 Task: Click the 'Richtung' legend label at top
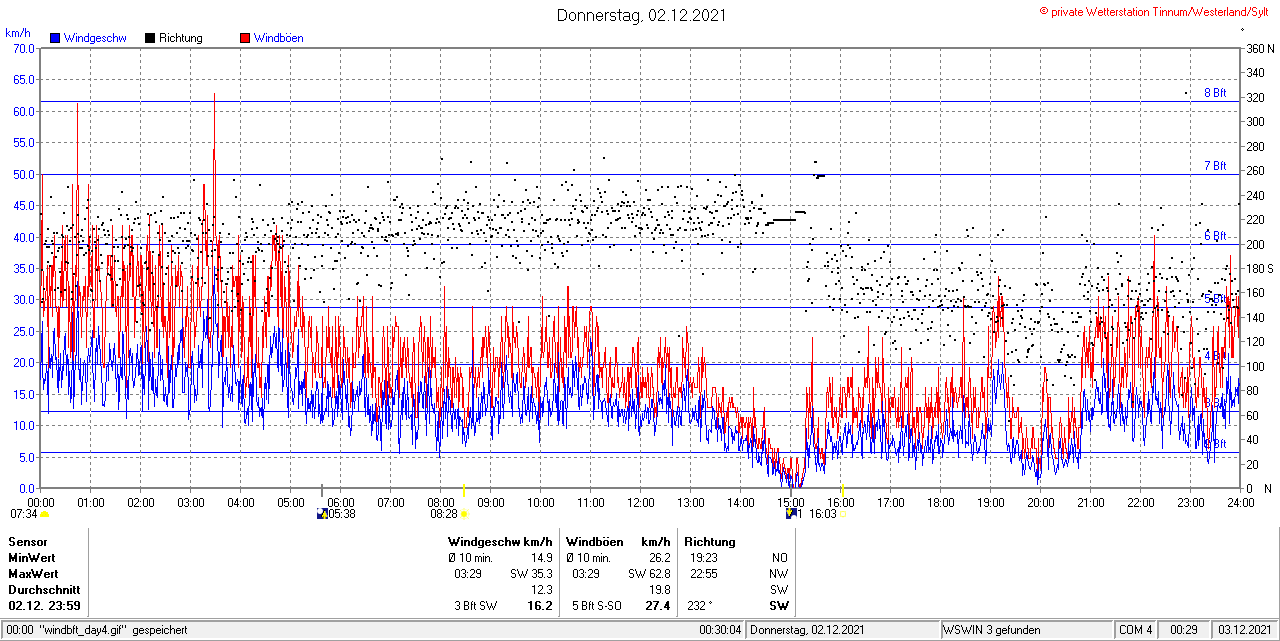pyautogui.click(x=181, y=38)
